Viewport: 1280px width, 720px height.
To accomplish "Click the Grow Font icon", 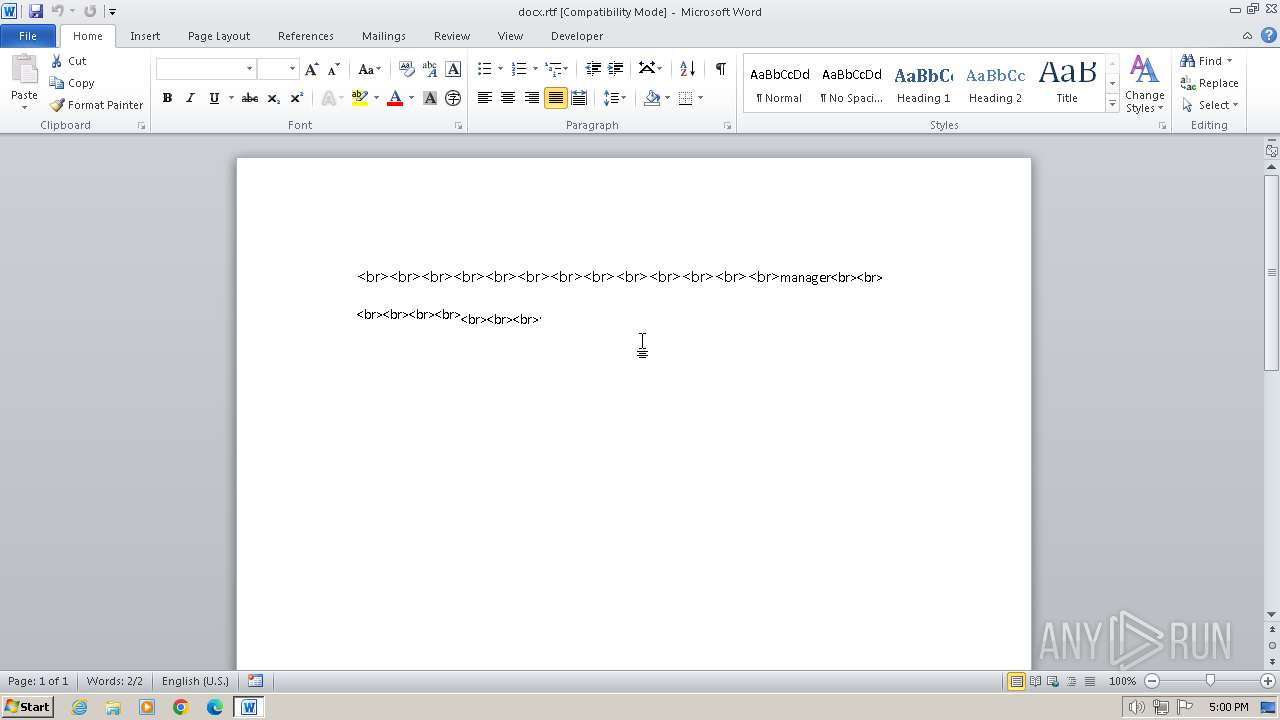I will coord(311,69).
